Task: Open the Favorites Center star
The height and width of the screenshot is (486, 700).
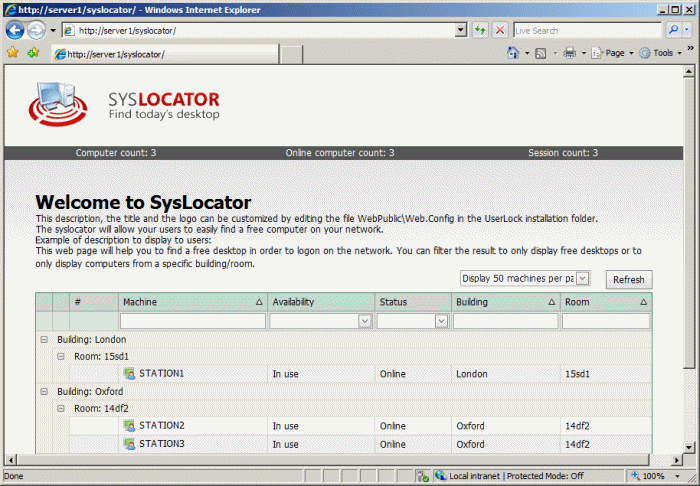Action: (x=12, y=53)
